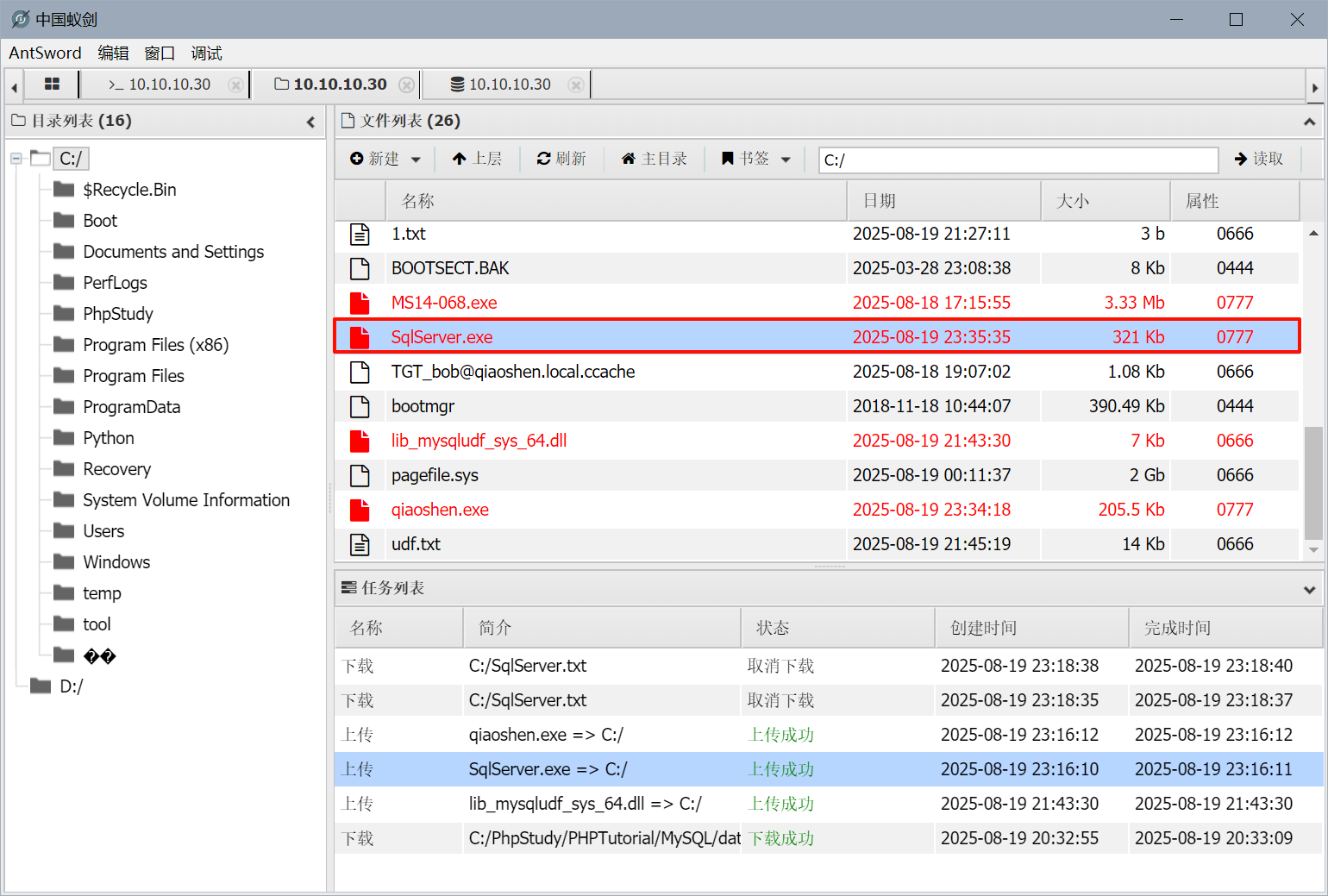Go up one level with 上层

click(477, 159)
